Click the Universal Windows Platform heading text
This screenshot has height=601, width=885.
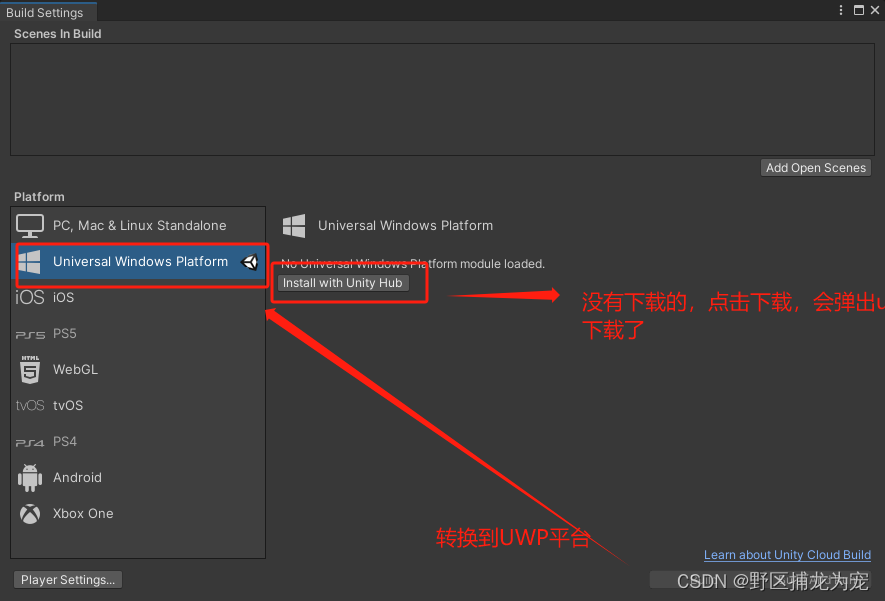tap(405, 226)
